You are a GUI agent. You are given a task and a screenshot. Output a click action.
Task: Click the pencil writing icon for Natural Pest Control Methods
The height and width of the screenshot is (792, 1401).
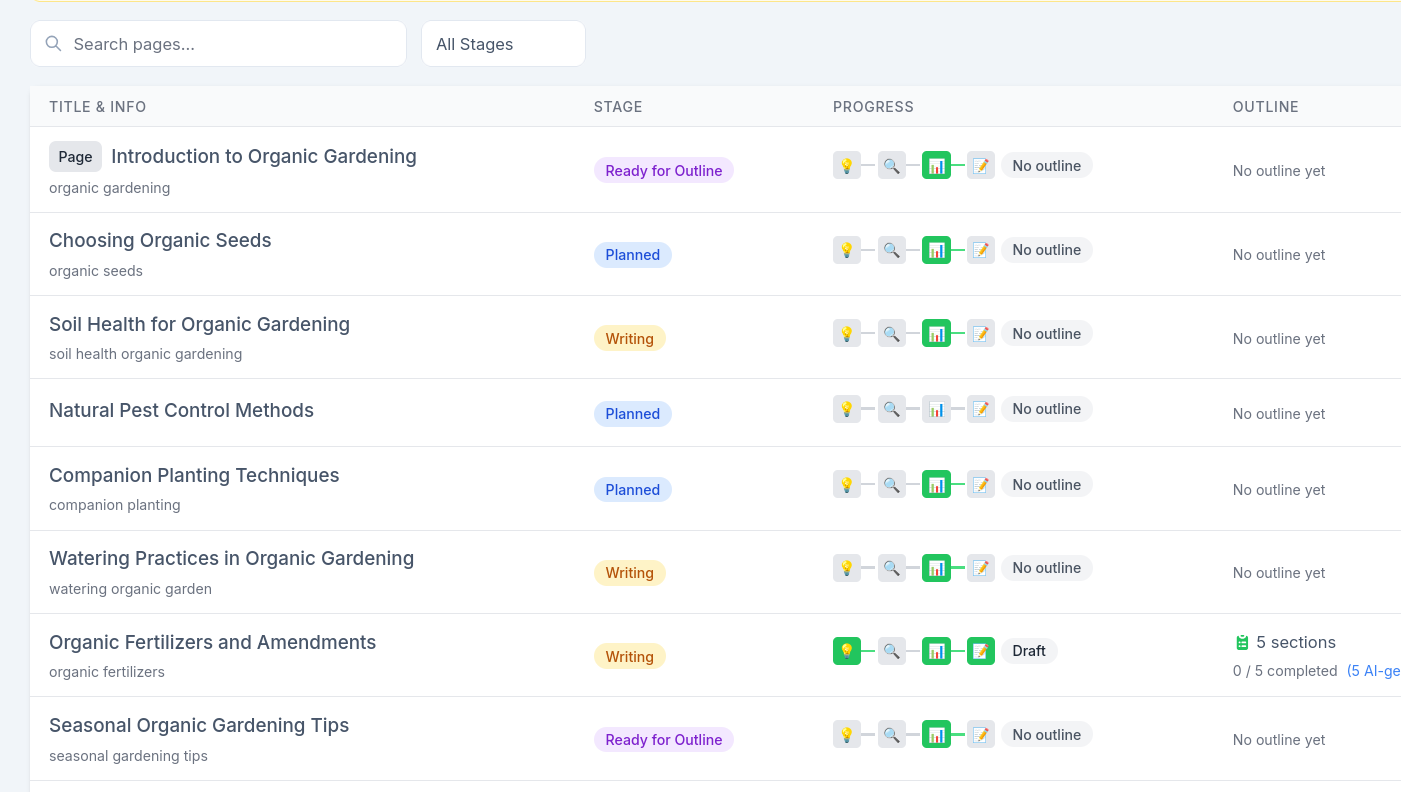click(980, 408)
